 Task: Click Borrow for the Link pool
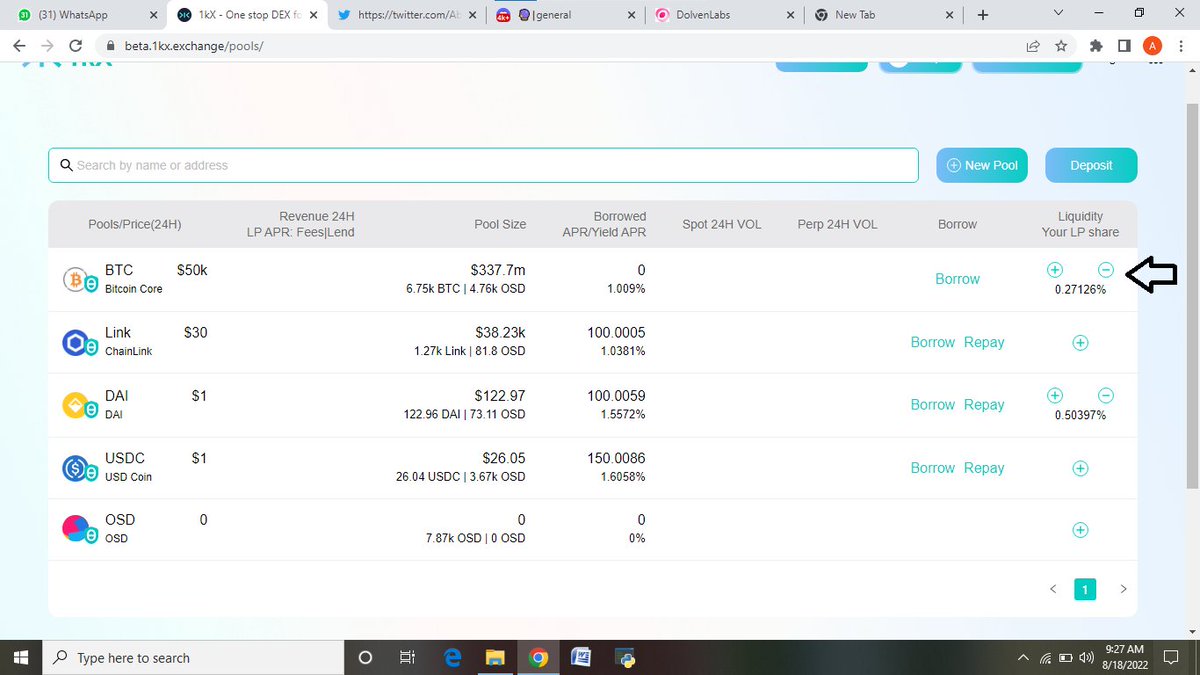coord(933,342)
